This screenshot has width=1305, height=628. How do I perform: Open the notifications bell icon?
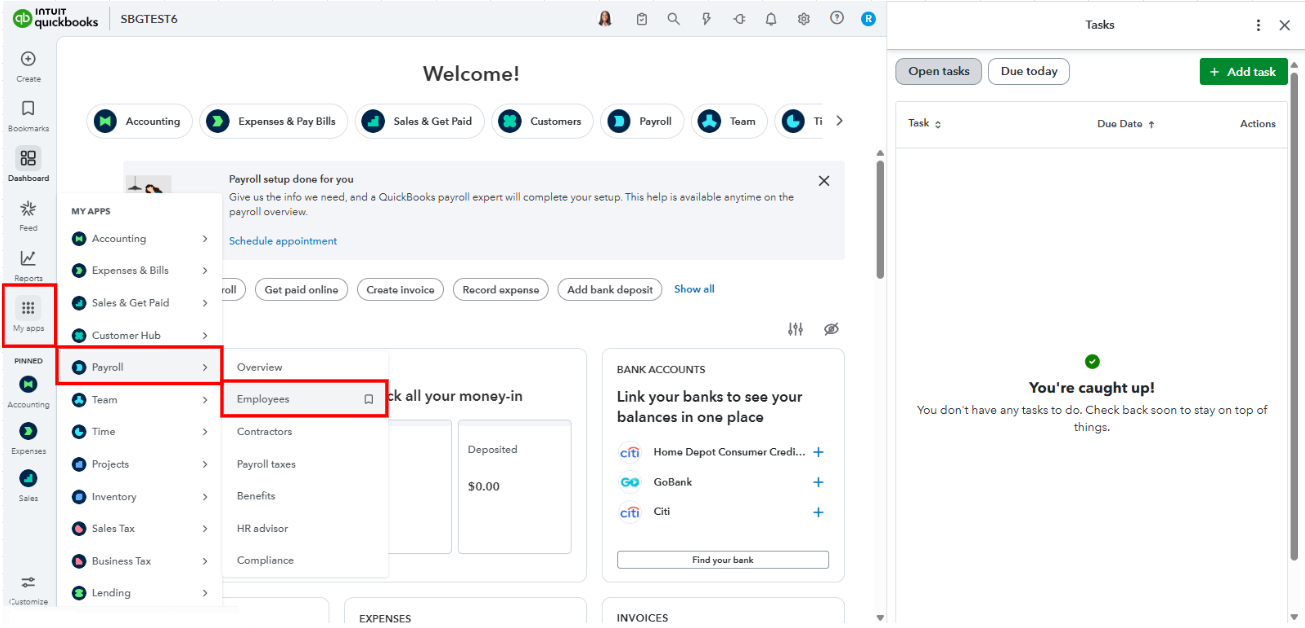point(771,18)
